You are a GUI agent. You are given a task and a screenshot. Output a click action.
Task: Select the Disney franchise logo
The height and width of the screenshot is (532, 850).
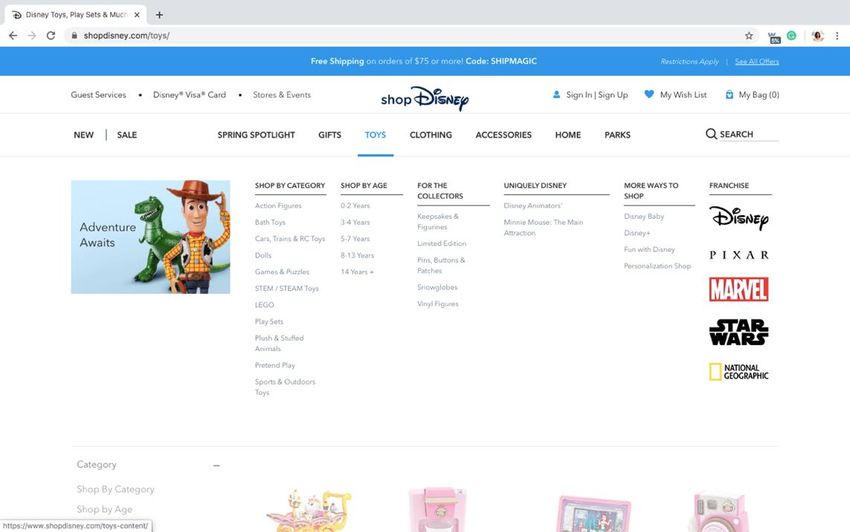click(x=739, y=218)
